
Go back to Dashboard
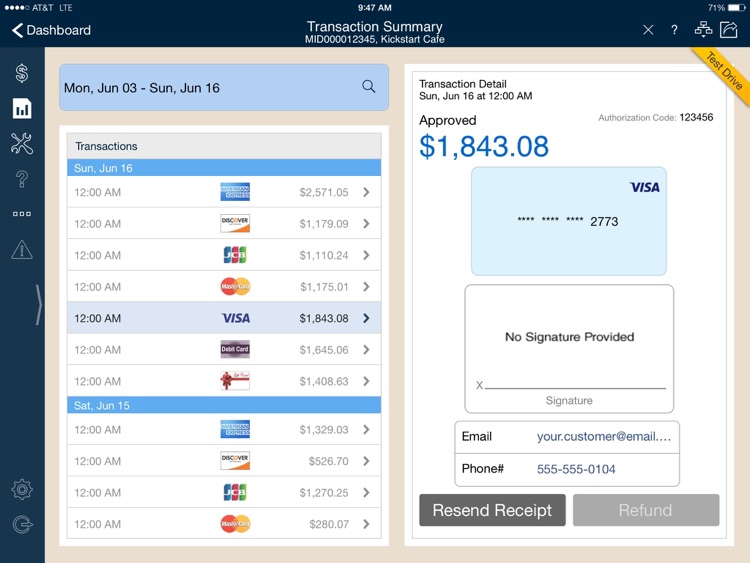51,30
